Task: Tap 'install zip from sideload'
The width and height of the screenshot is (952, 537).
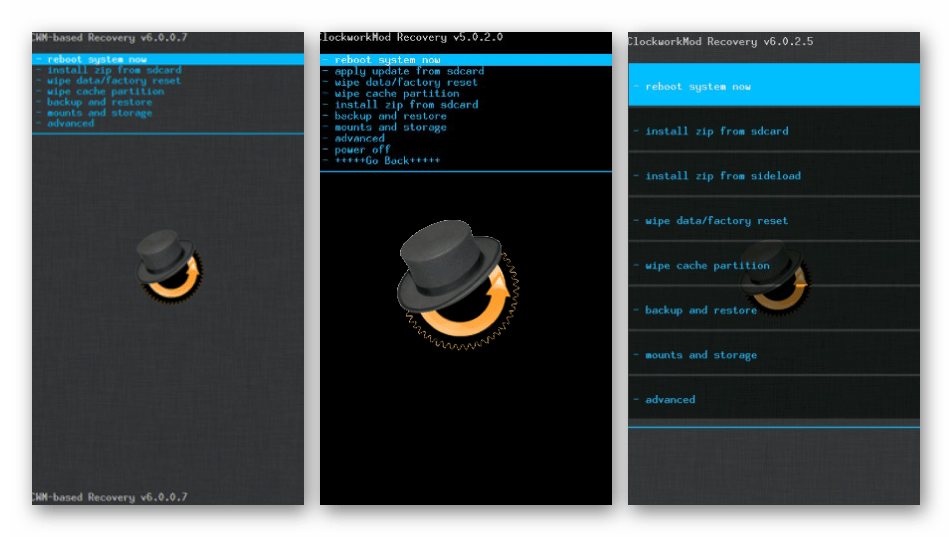Action: [774, 176]
